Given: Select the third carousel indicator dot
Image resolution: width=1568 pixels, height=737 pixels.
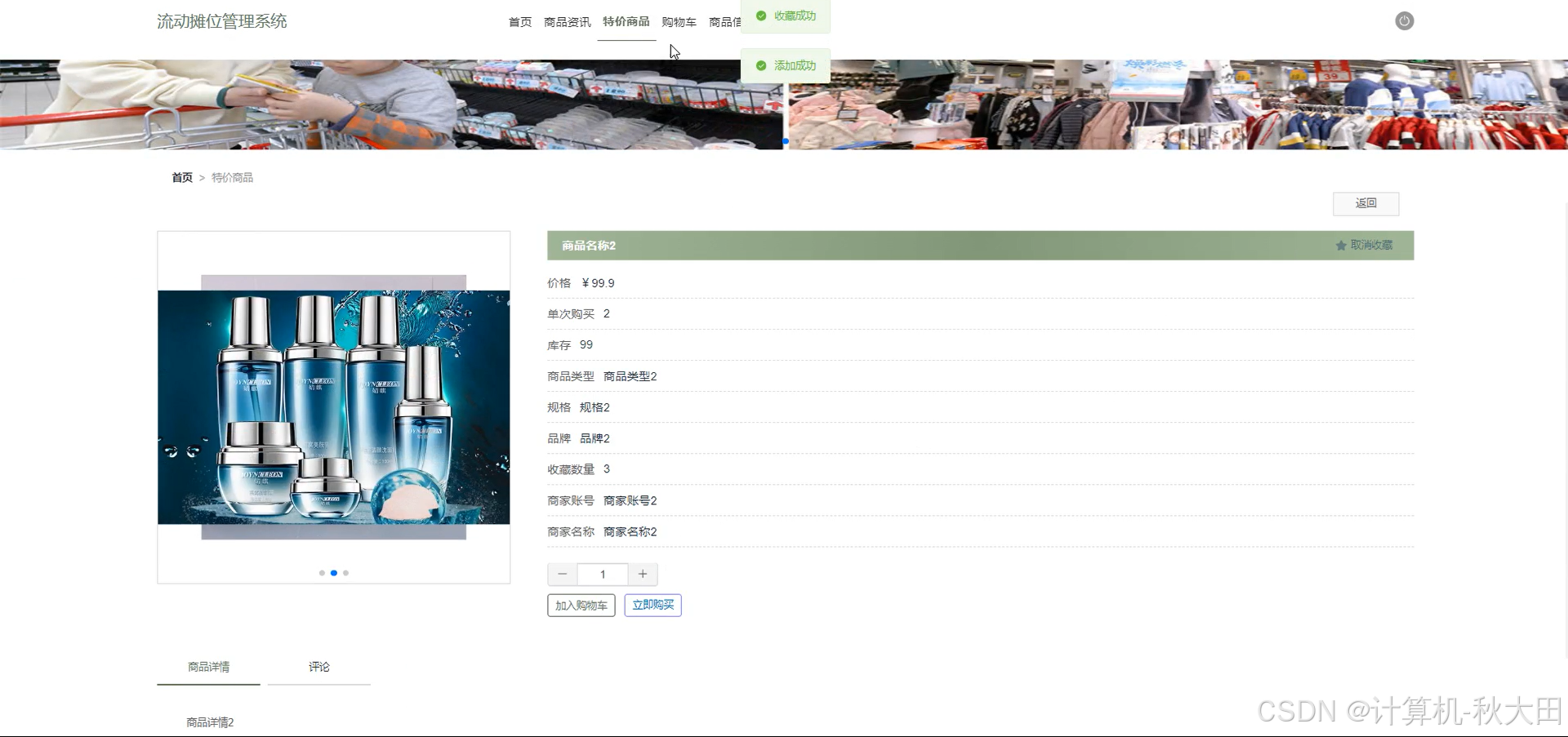Looking at the screenshot, I should coord(345,573).
